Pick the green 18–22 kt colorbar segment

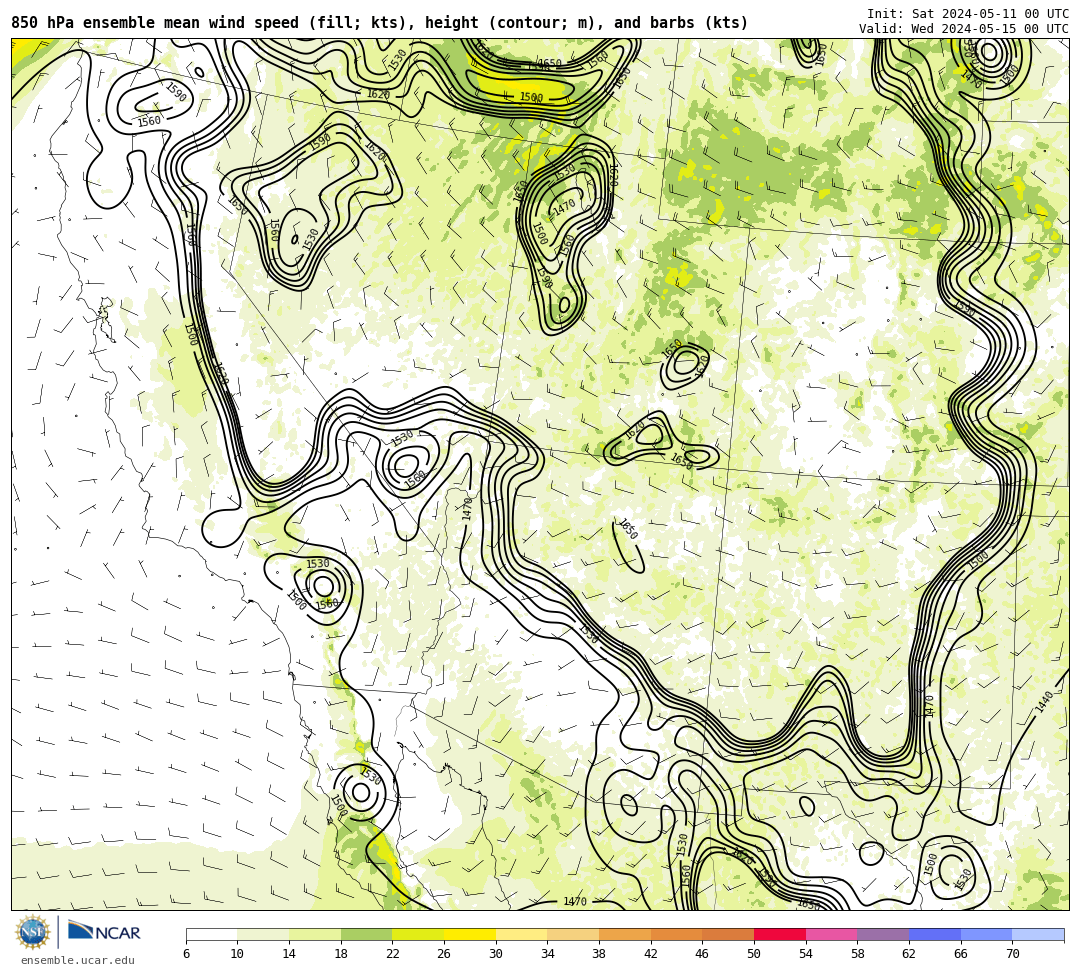coord(366,934)
